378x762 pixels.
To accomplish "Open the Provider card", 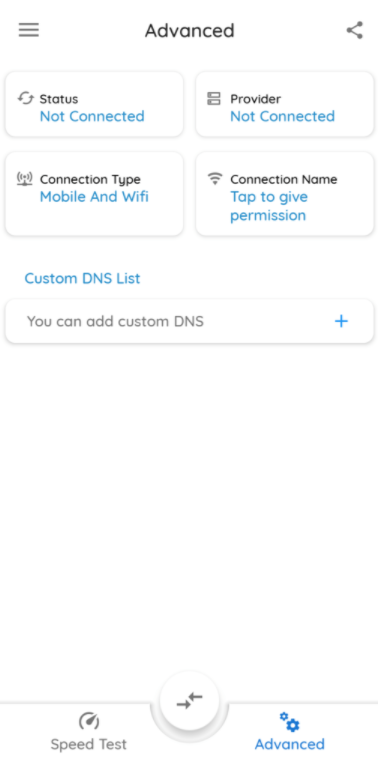I will (285, 104).
